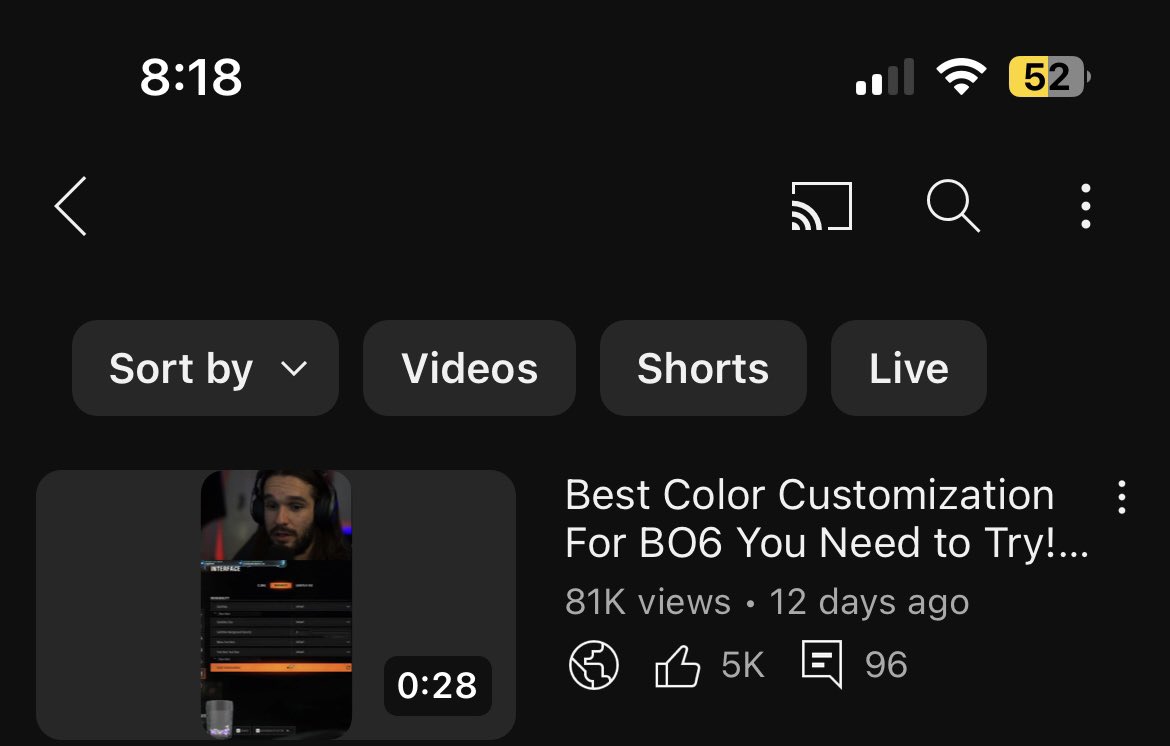Viewport: 1170px width, 746px height.
Task: Switch to the Videos filter chip
Action: (x=469, y=368)
